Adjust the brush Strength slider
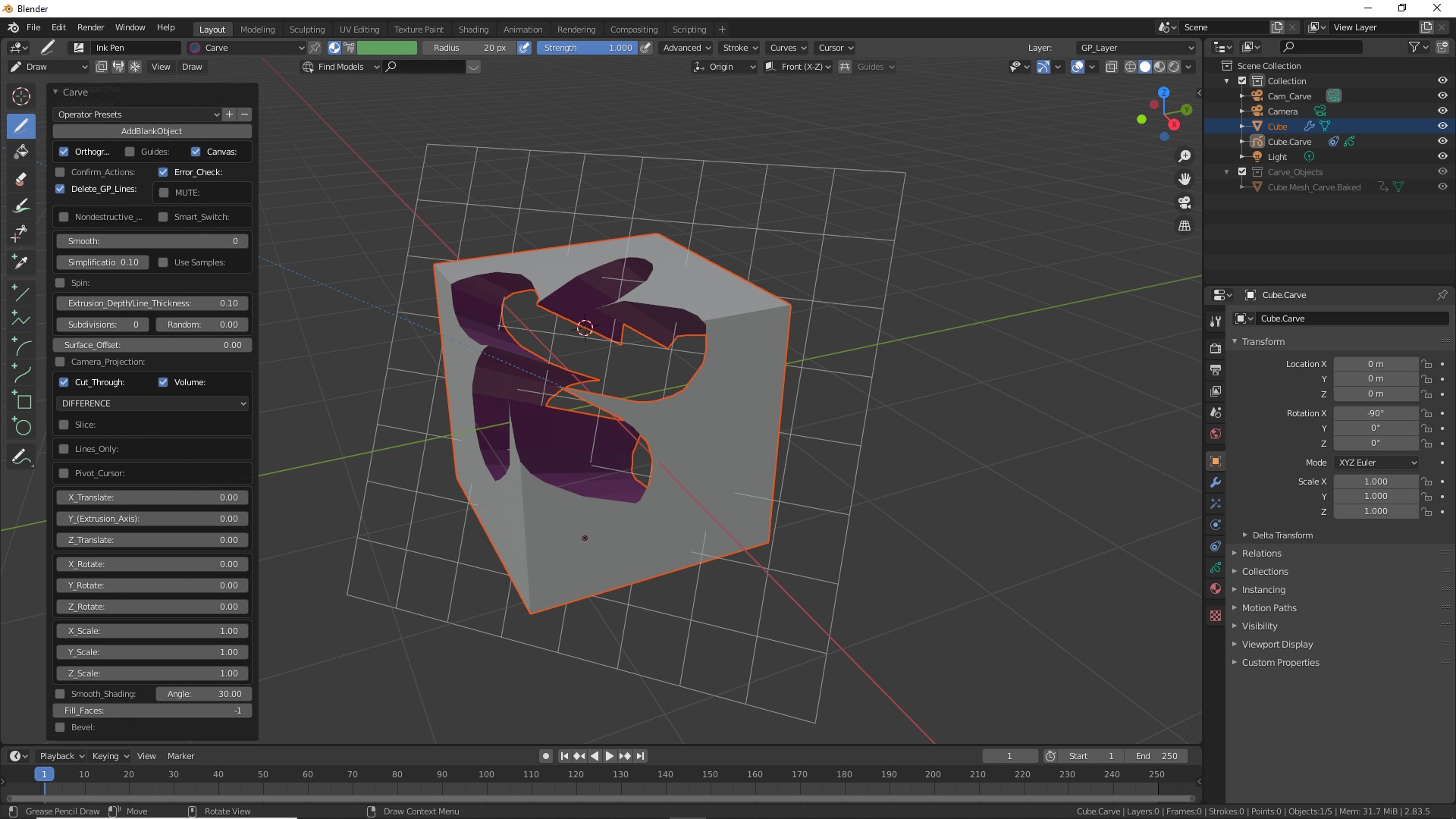This screenshot has height=819, width=1456. click(587, 48)
